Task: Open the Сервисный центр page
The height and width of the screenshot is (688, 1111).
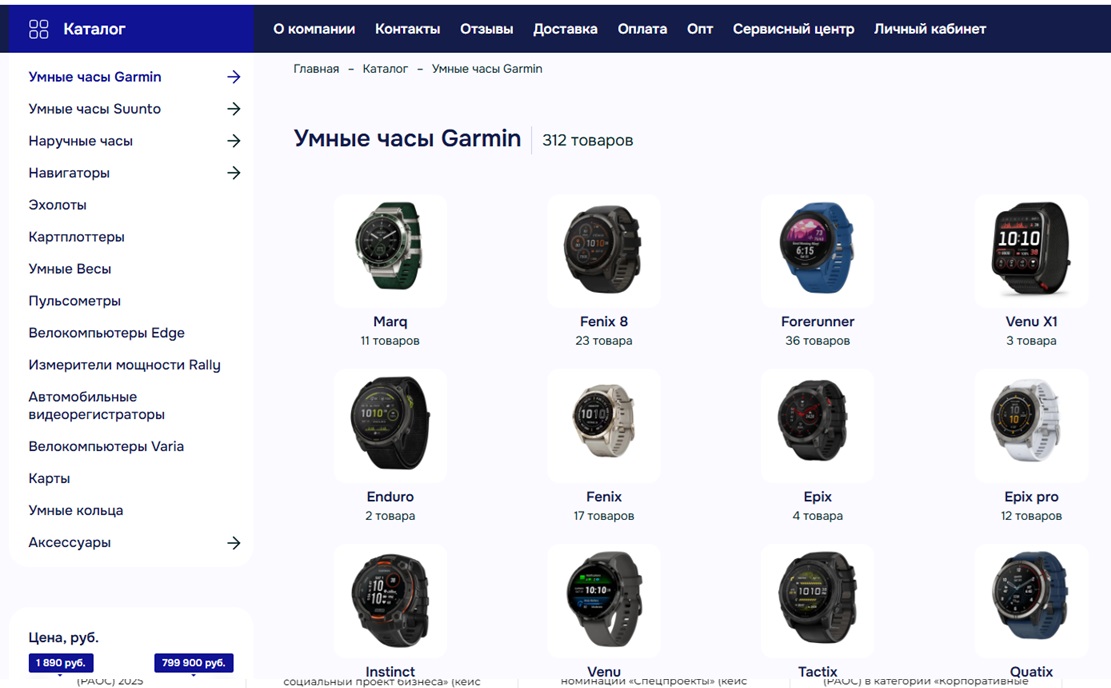Action: 793,29
